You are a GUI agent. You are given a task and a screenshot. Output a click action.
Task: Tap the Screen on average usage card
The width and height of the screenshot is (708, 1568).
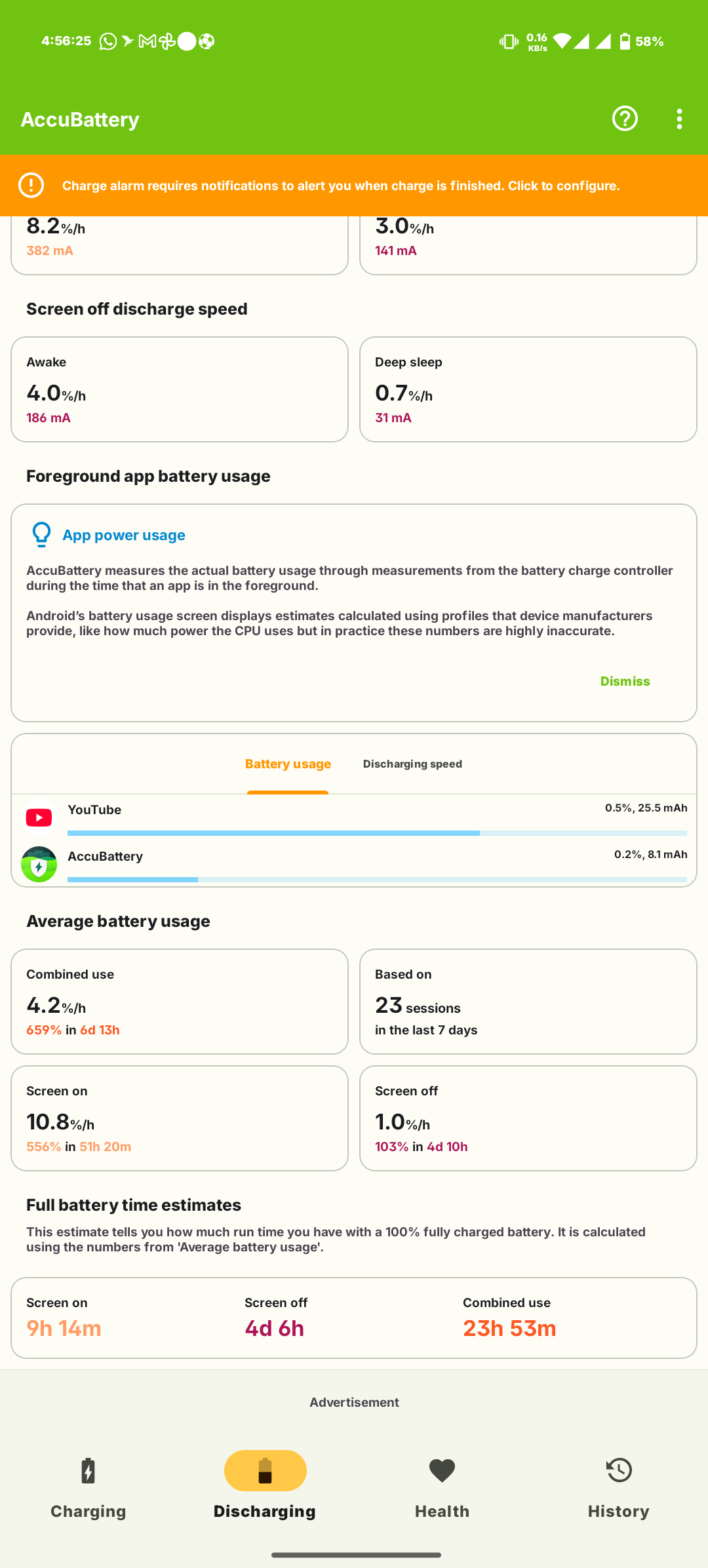pyautogui.click(x=180, y=1118)
